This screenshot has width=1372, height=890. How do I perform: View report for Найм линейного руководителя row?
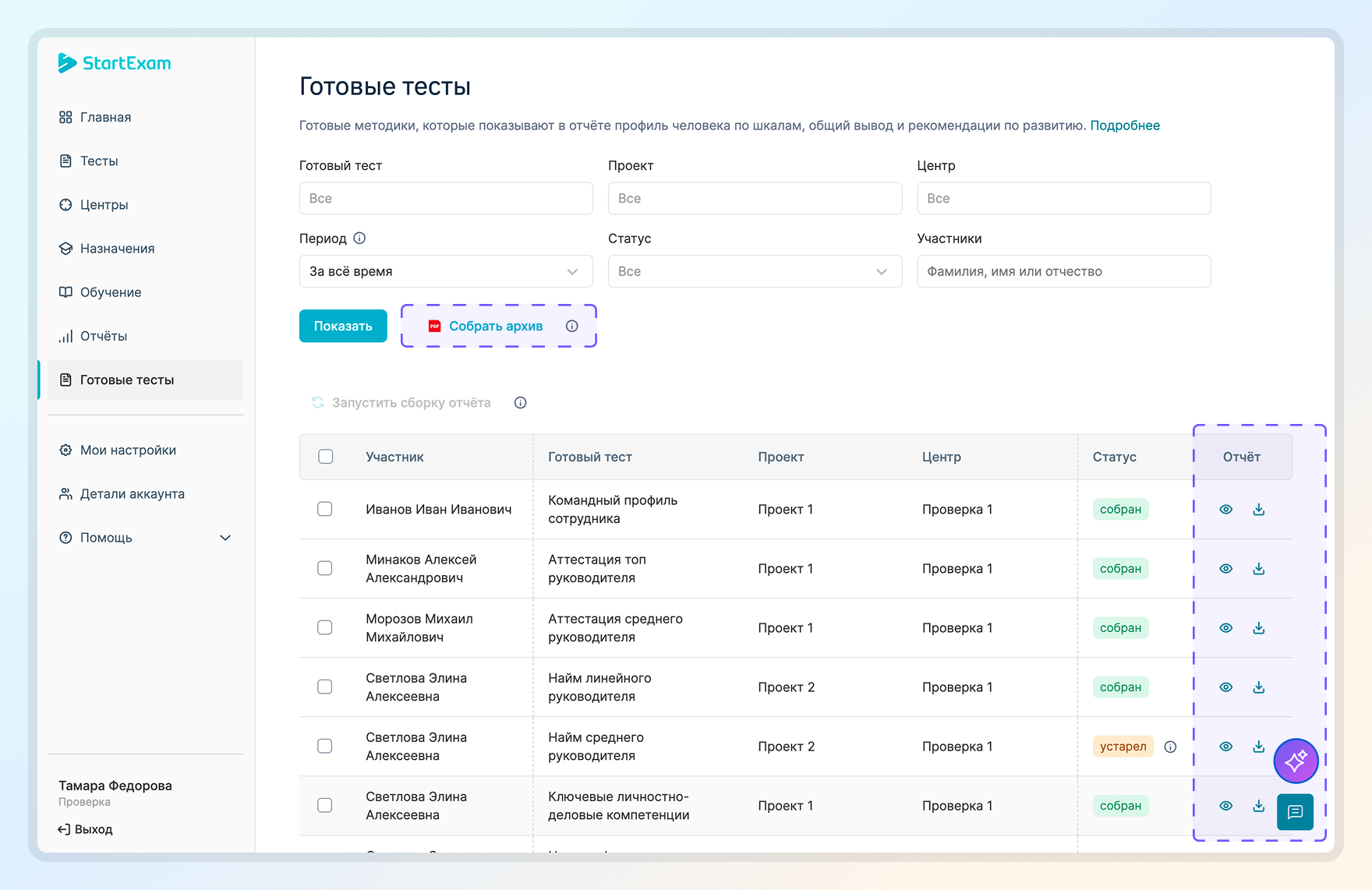pos(1226,687)
